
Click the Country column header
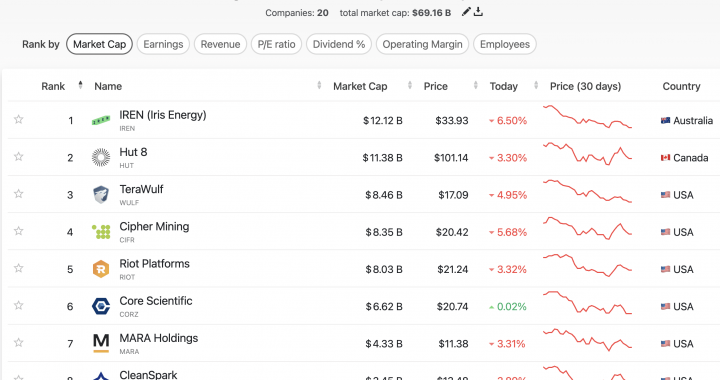681,86
